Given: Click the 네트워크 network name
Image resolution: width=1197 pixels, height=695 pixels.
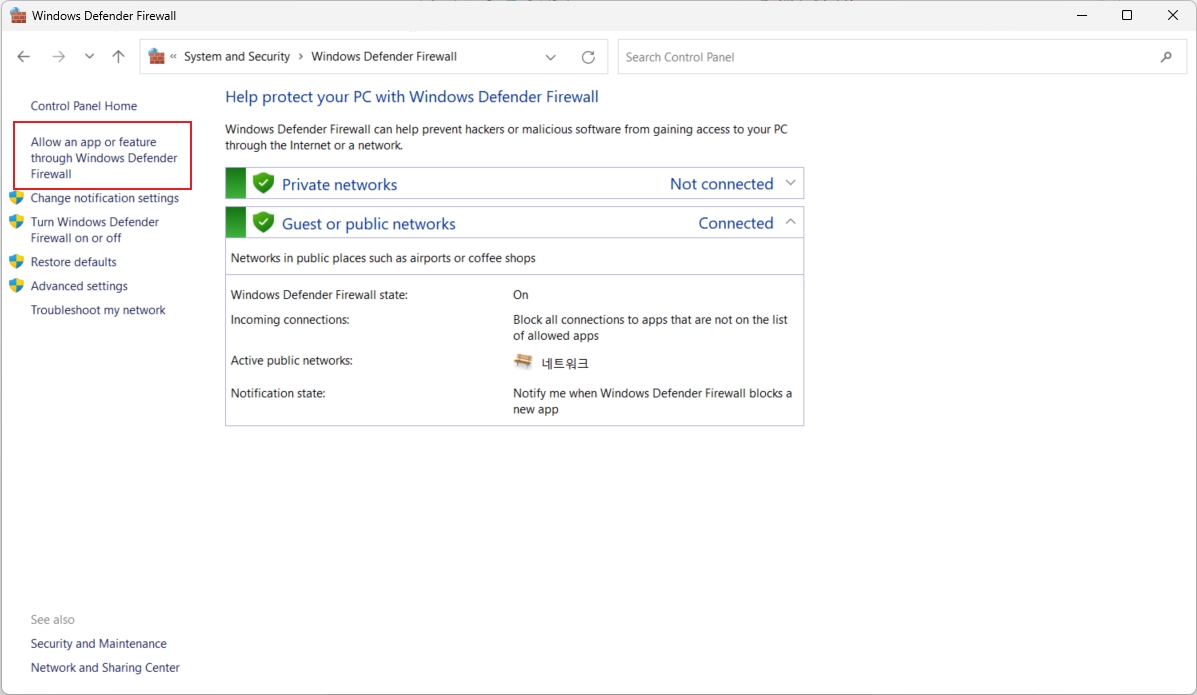Looking at the screenshot, I should pyautogui.click(x=565, y=364).
